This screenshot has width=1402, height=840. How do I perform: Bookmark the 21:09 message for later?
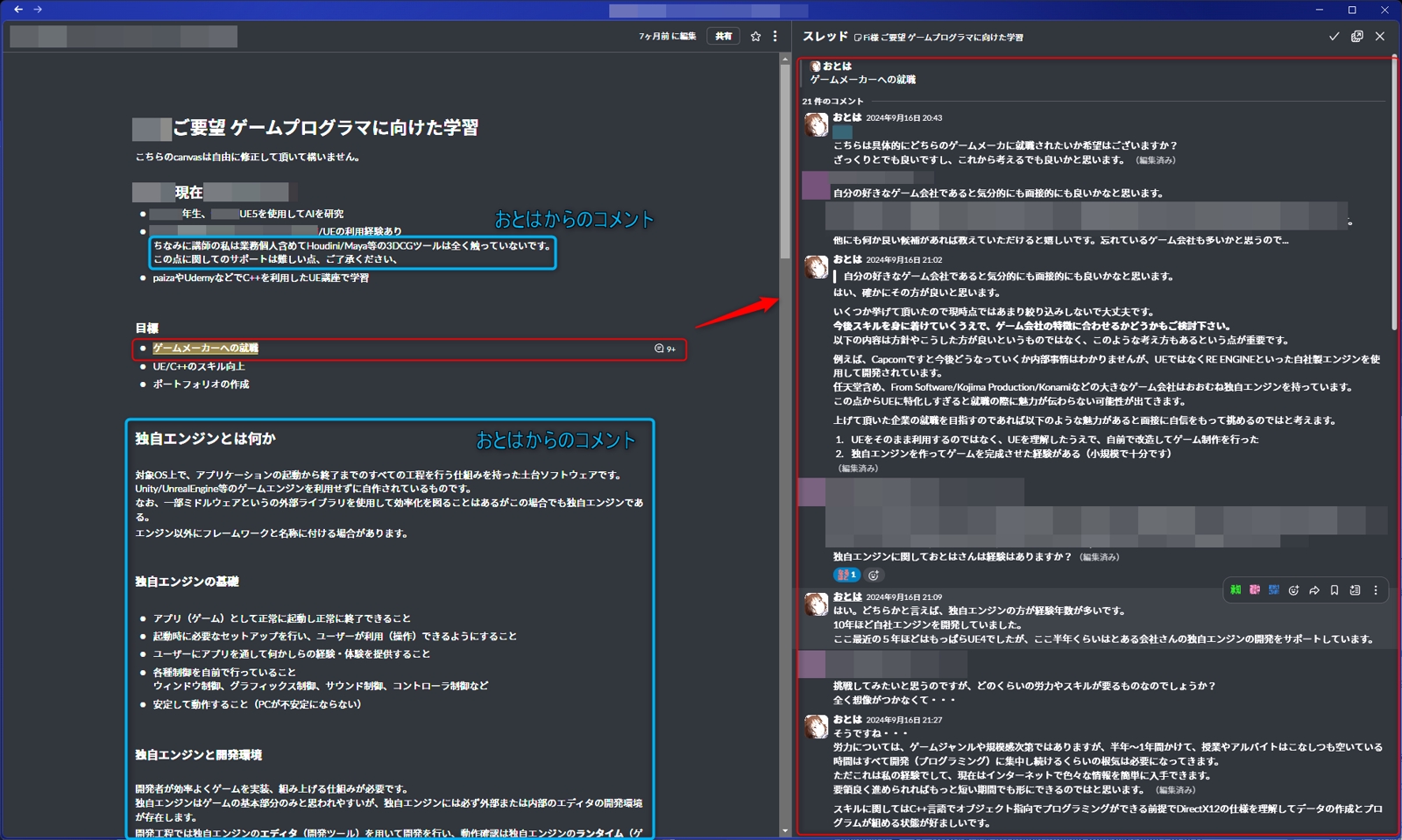tap(1335, 590)
